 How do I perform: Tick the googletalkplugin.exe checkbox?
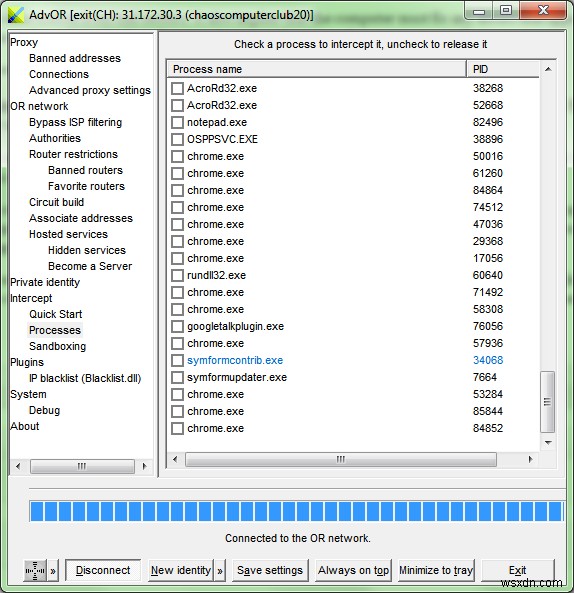[x=177, y=326]
